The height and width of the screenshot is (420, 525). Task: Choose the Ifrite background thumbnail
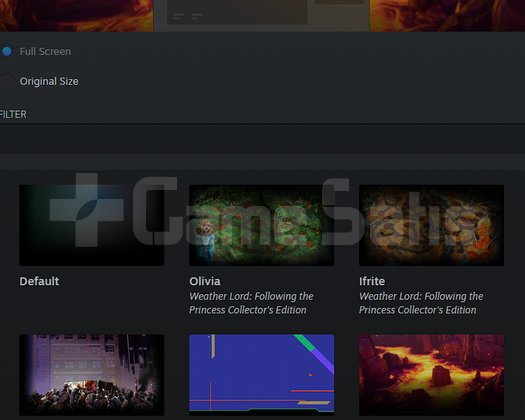(431, 225)
